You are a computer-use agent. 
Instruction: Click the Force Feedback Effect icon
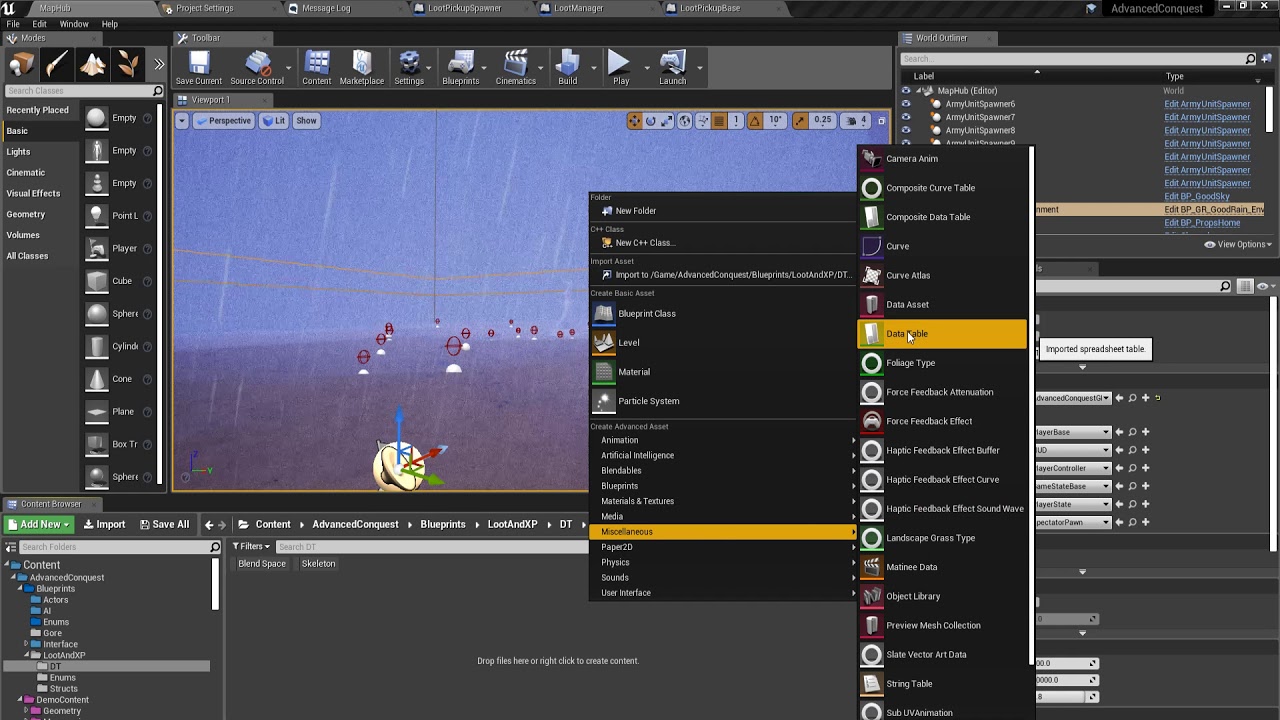pyautogui.click(x=872, y=421)
